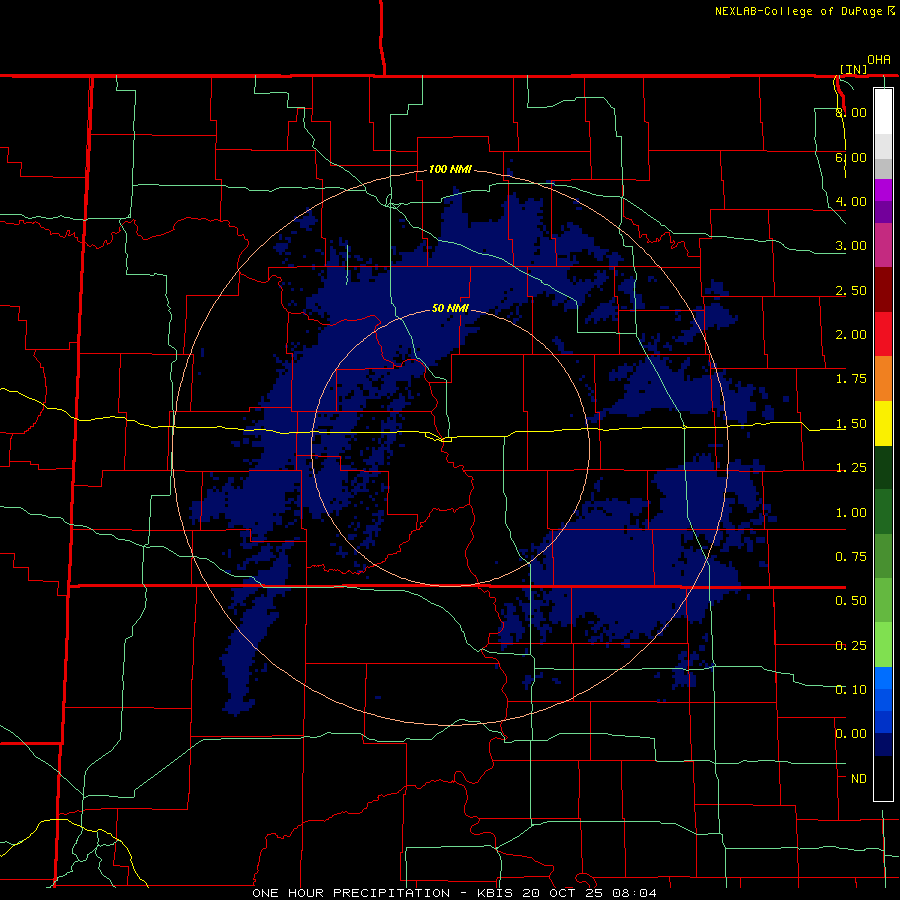Pick the lightest green swatch above 0.10
This screenshot has width=900, height=900.
click(883, 645)
